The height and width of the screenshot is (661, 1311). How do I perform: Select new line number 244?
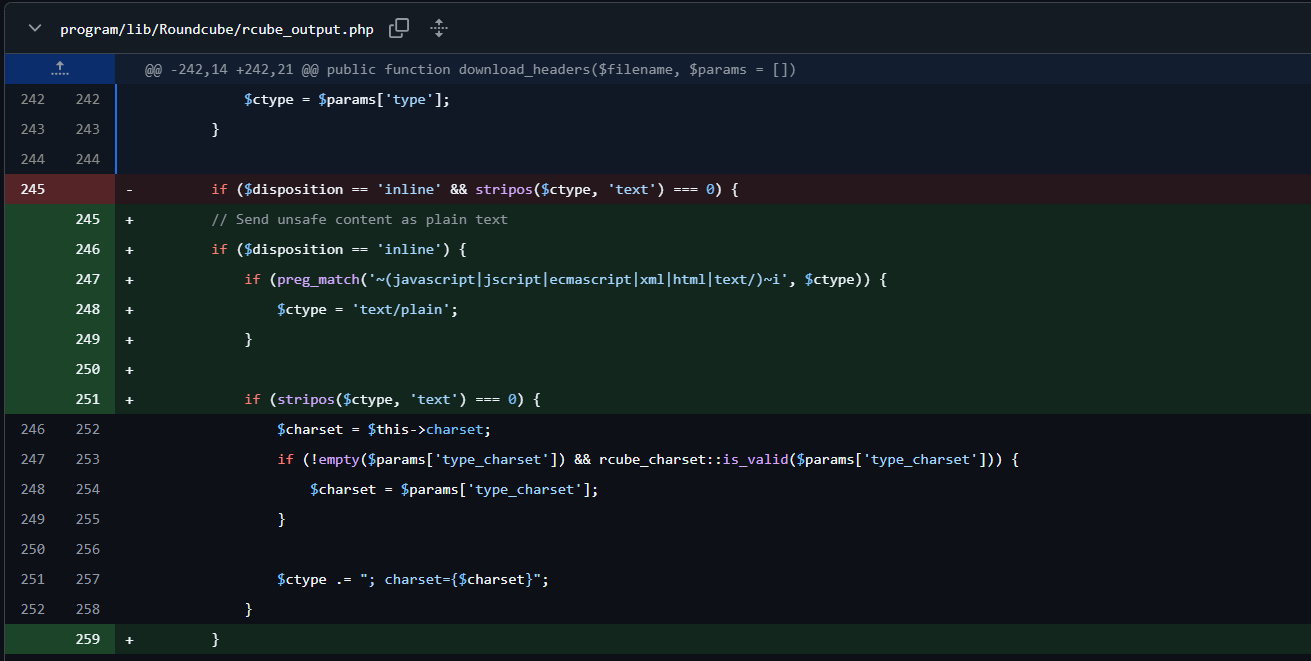coord(87,159)
